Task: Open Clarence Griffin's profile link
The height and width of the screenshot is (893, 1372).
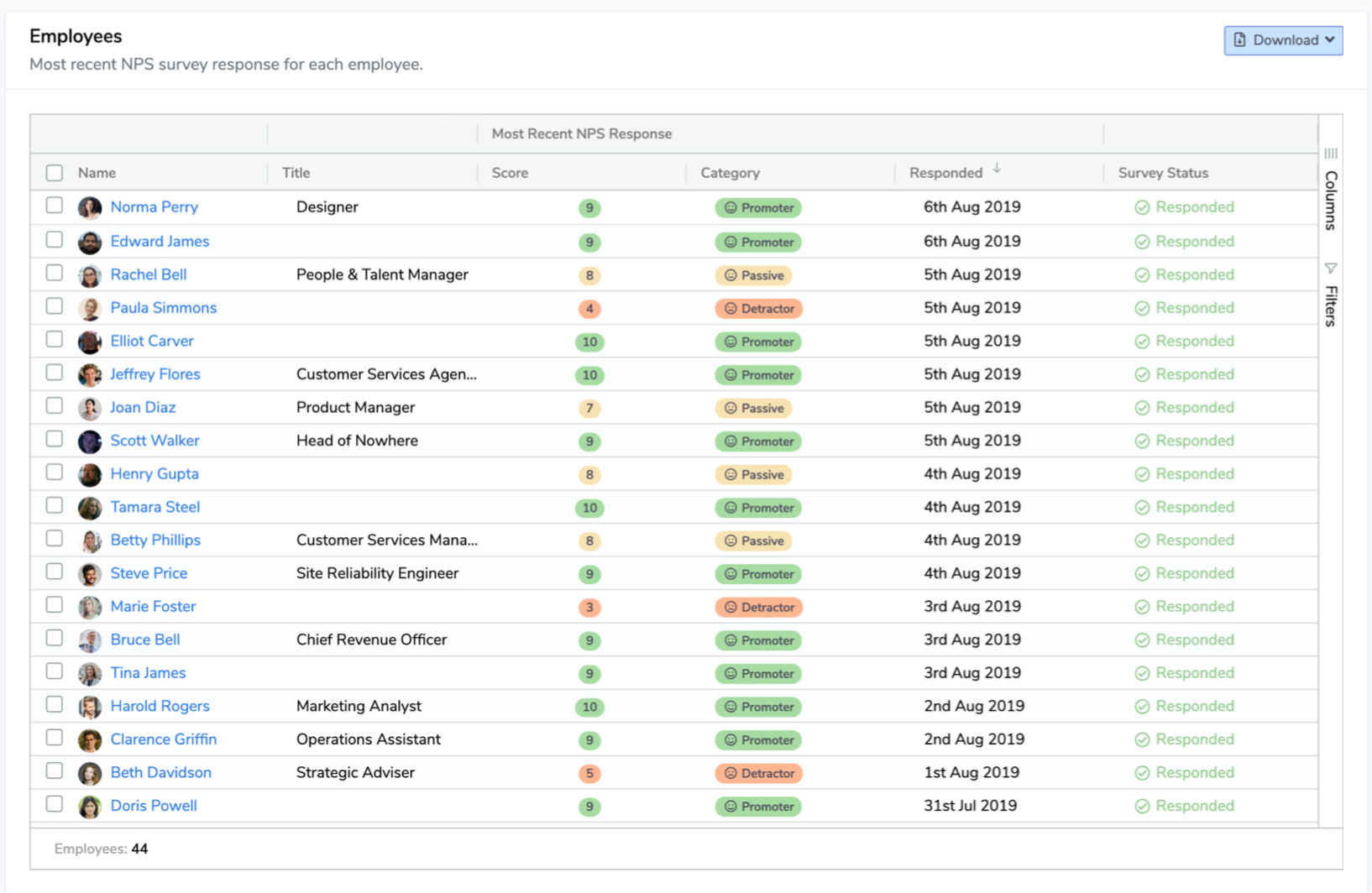Action: click(x=164, y=739)
